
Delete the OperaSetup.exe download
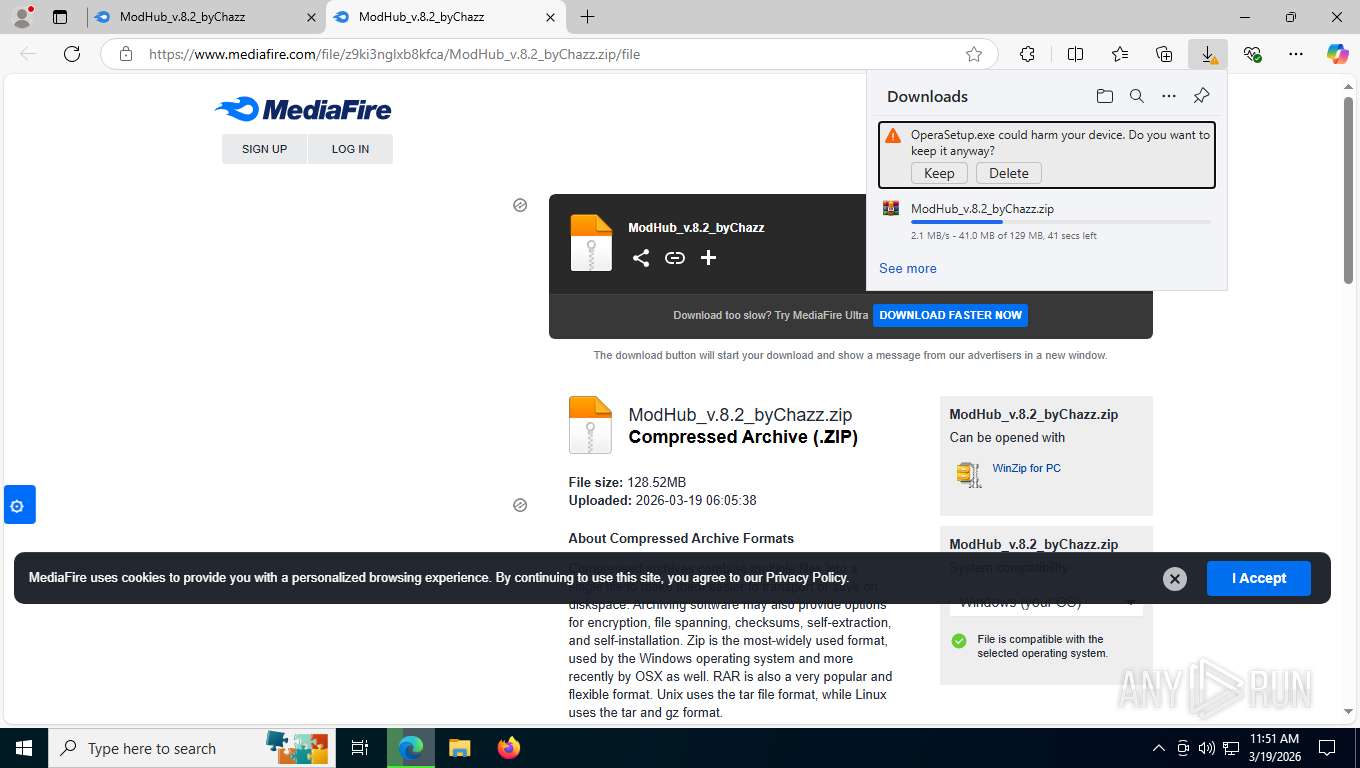coord(1009,173)
